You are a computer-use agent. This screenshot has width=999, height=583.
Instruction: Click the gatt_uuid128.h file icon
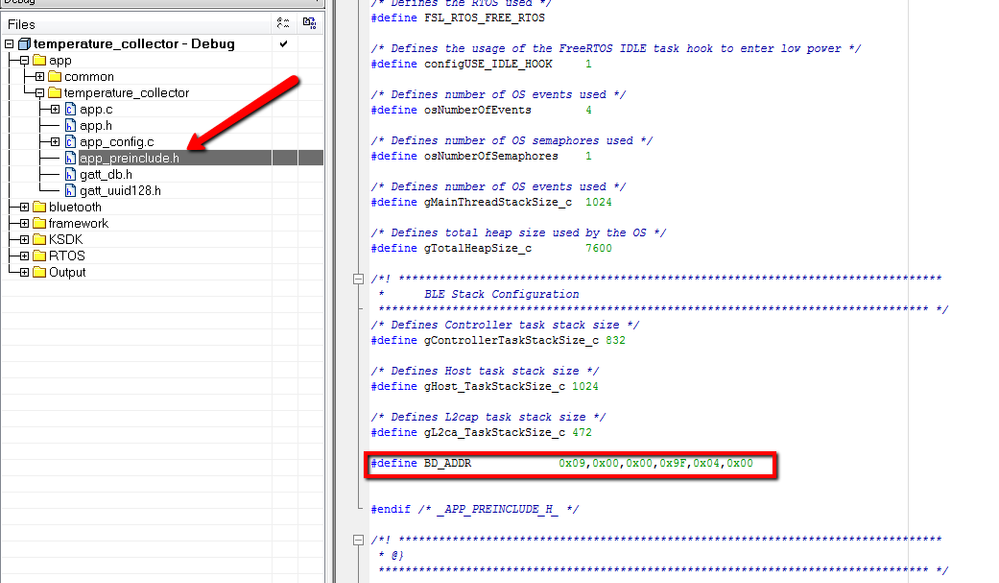(x=71, y=191)
